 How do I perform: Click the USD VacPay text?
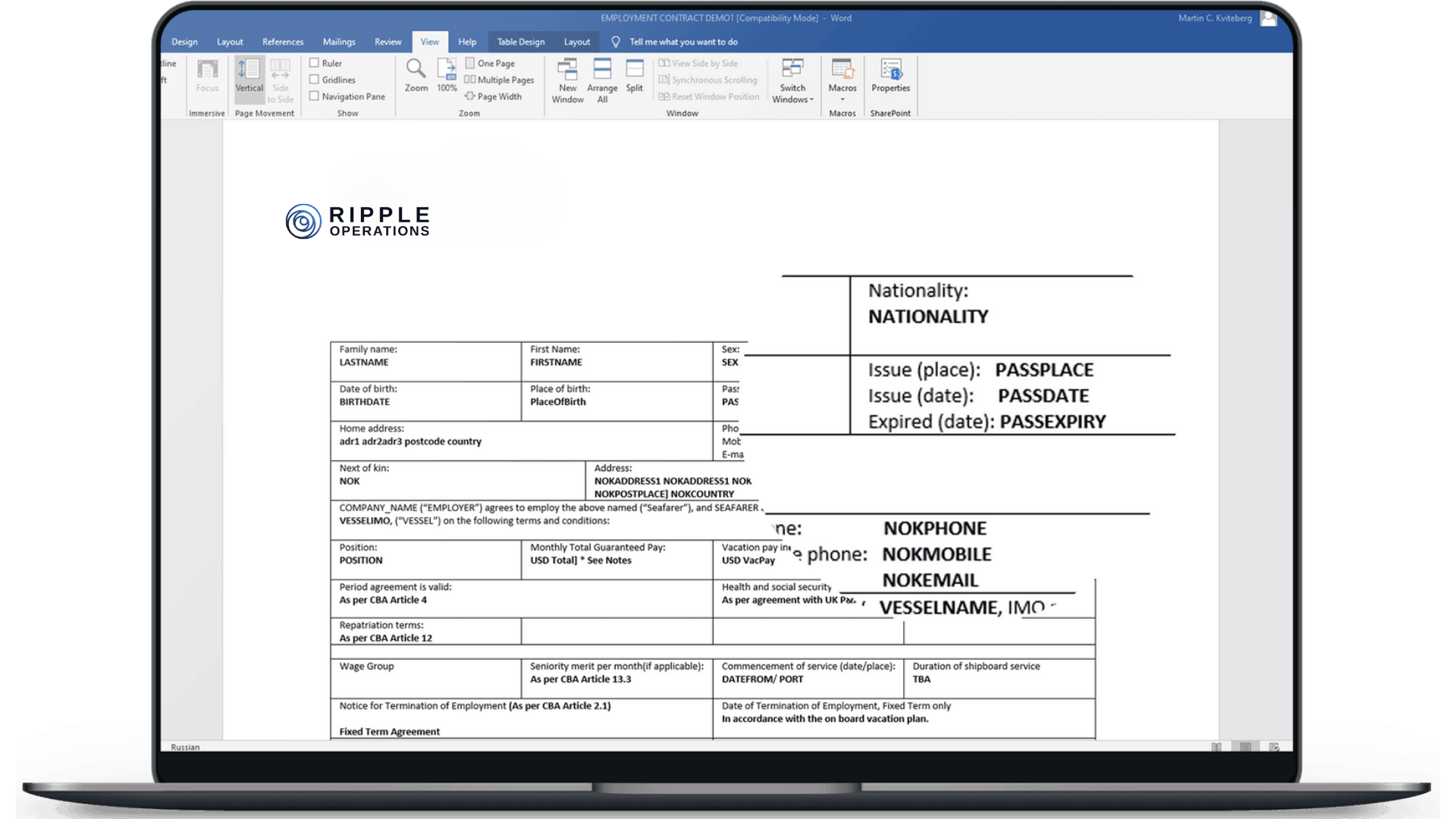tap(748, 560)
